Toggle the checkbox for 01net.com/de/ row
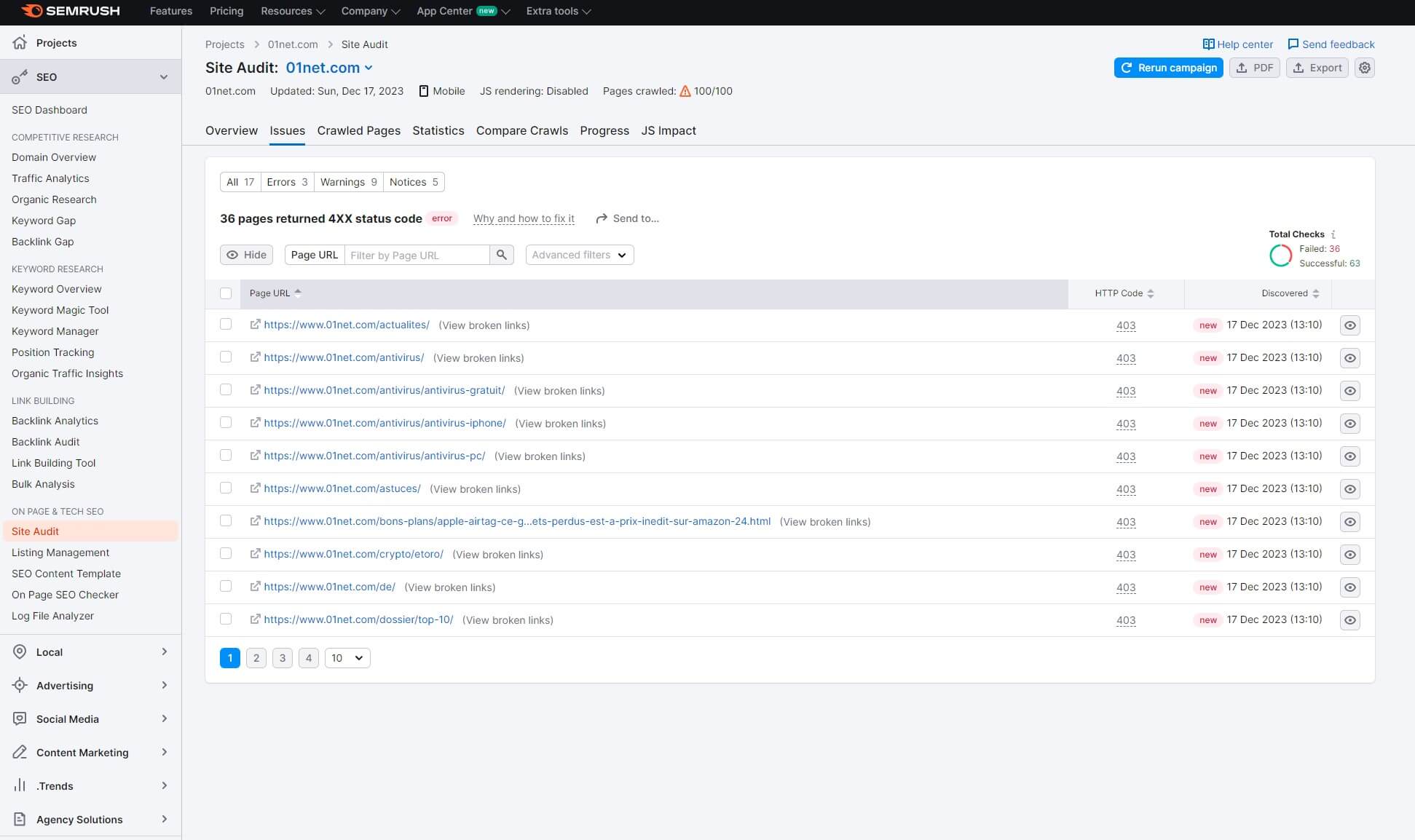The height and width of the screenshot is (840, 1415). point(226,587)
